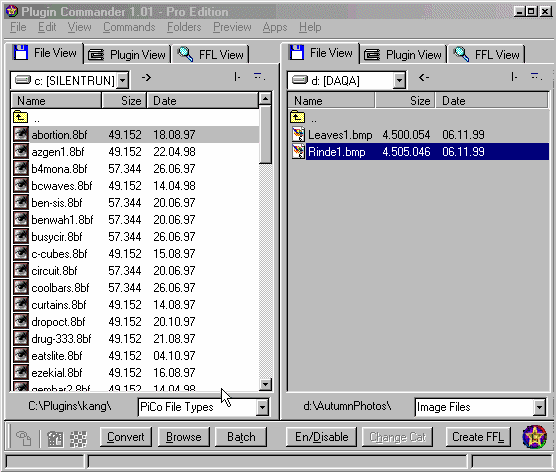Click the Convert button

coord(126,437)
